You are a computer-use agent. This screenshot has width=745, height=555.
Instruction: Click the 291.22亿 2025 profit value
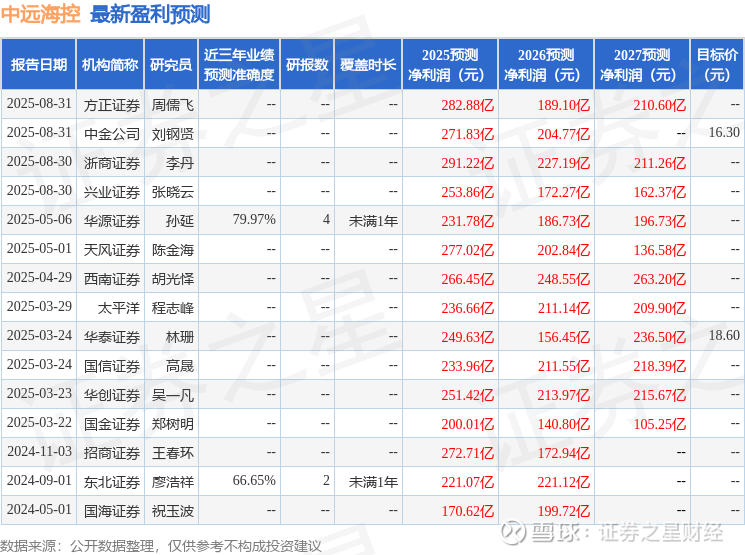click(x=468, y=163)
